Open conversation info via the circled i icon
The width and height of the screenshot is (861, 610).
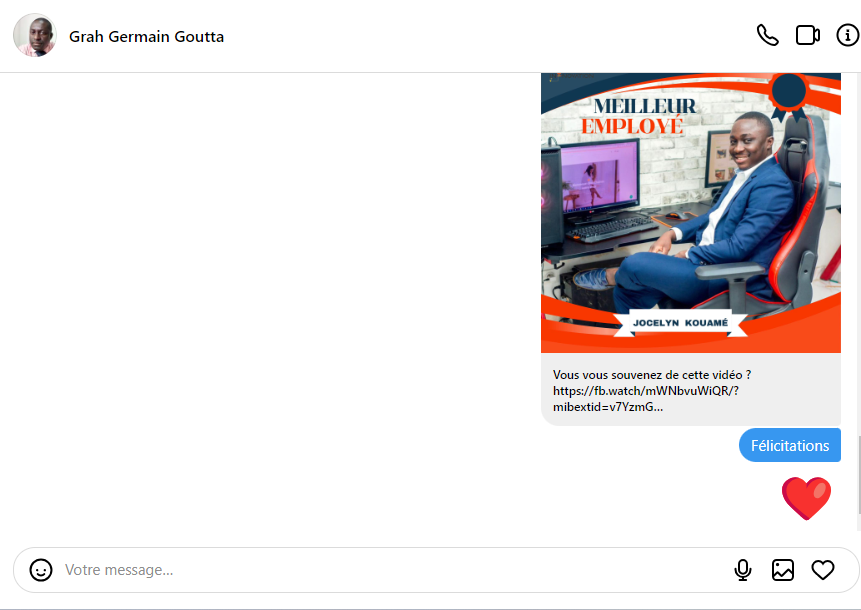coord(847,35)
